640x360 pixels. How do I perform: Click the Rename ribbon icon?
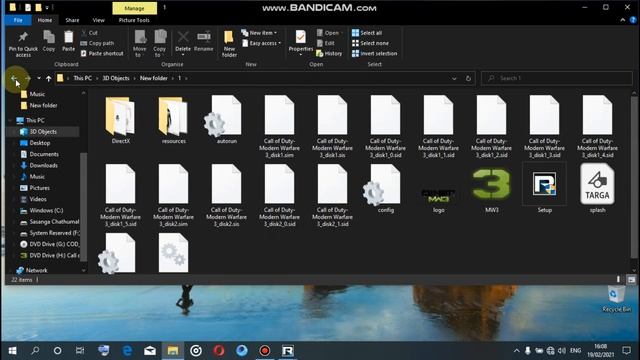click(204, 41)
